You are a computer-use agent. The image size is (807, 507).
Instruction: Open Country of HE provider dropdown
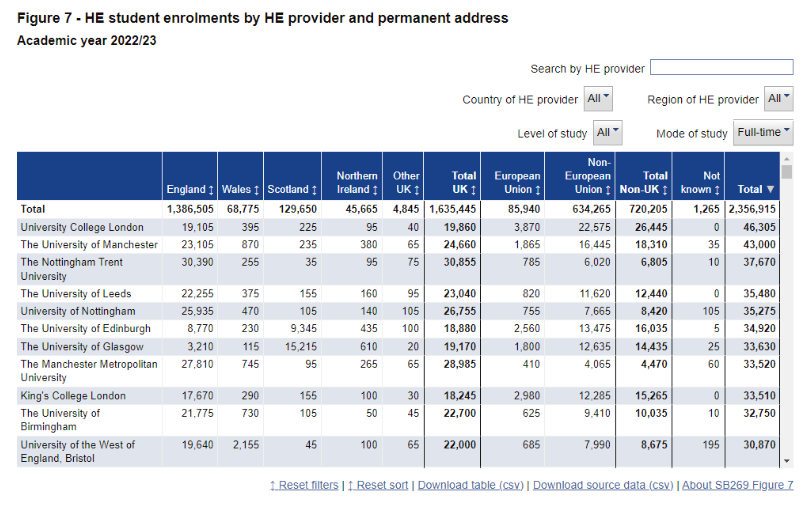598,99
